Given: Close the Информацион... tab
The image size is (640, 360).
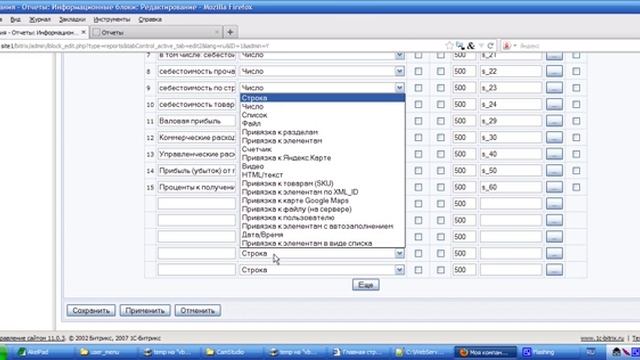Looking at the screenshot, I should (x=84, y=32).
